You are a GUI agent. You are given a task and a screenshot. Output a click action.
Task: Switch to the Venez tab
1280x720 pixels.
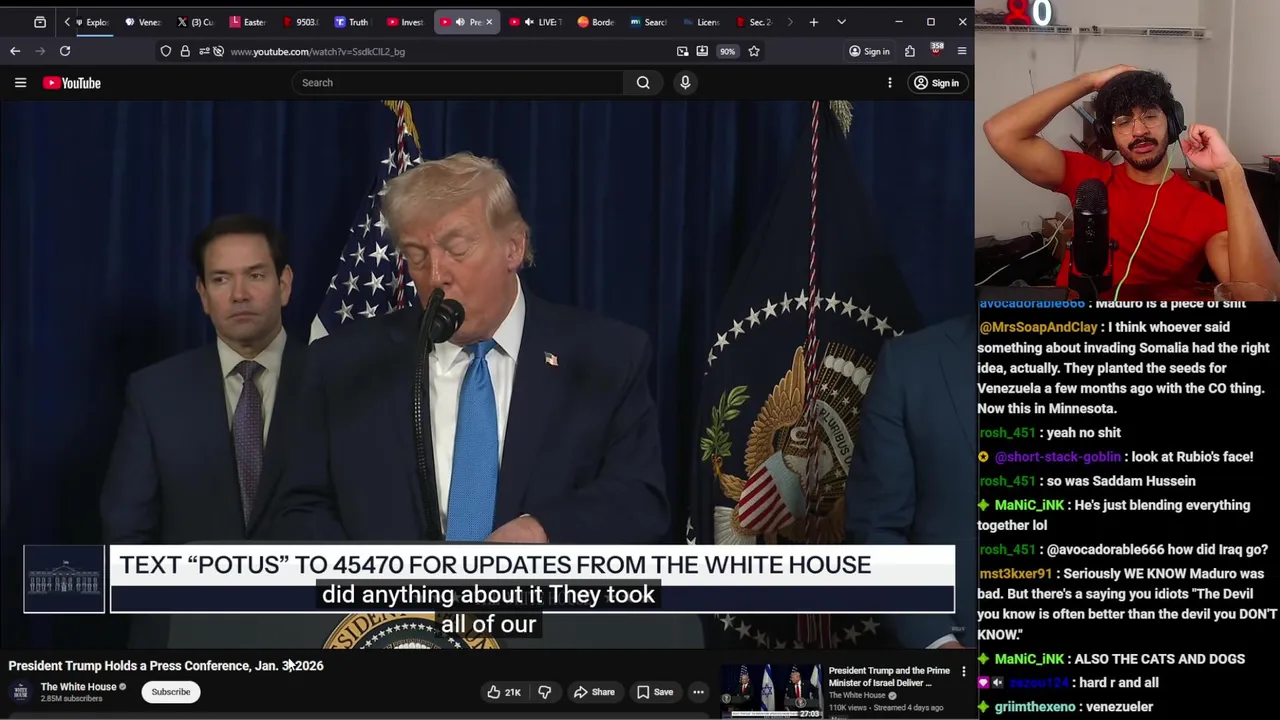click(143, 22)
